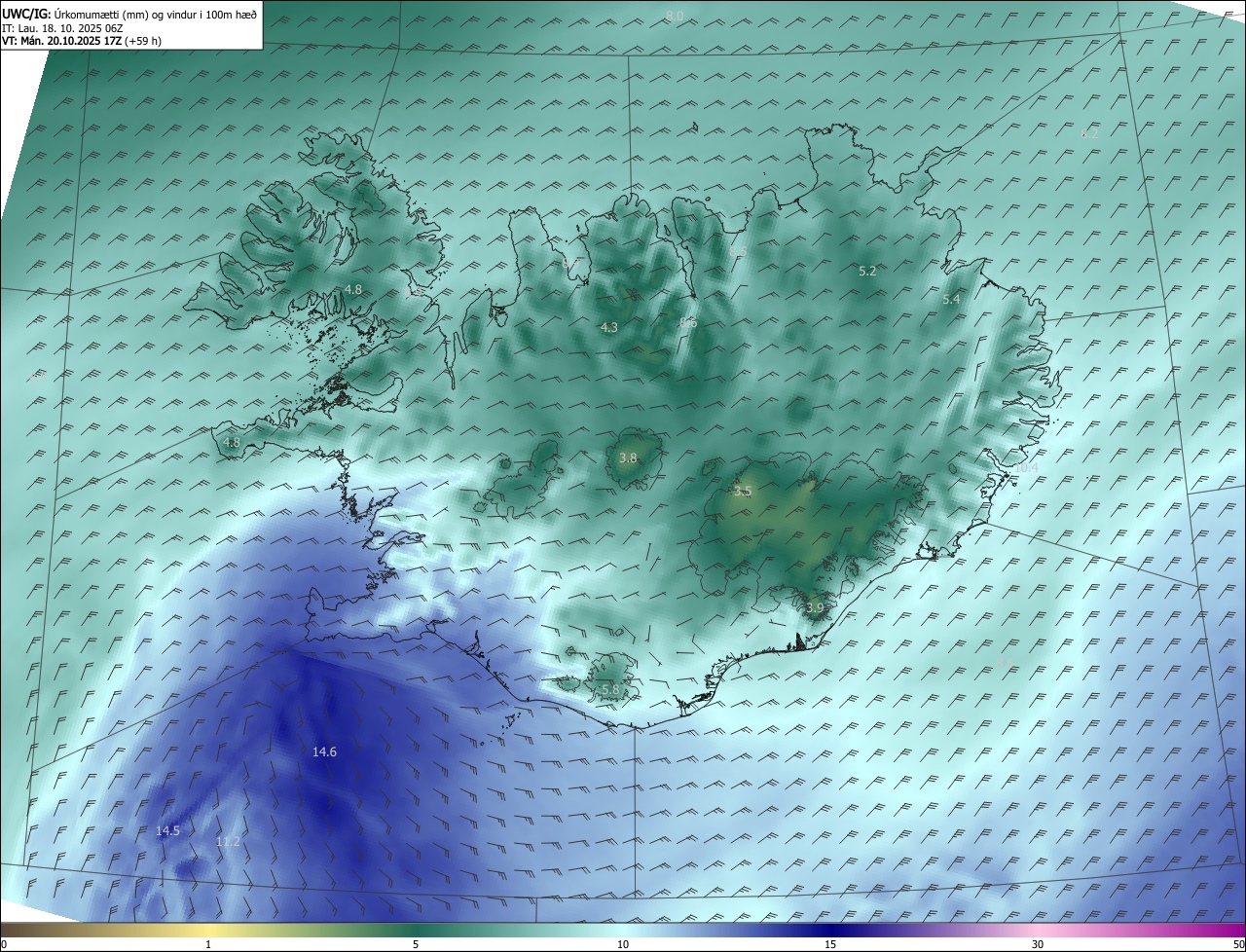Click the initial time line 'IT: Lau. 18. 10. 2025 06Z'
The height and width of the screenshot is (952, 1246).
coord(61,28)
